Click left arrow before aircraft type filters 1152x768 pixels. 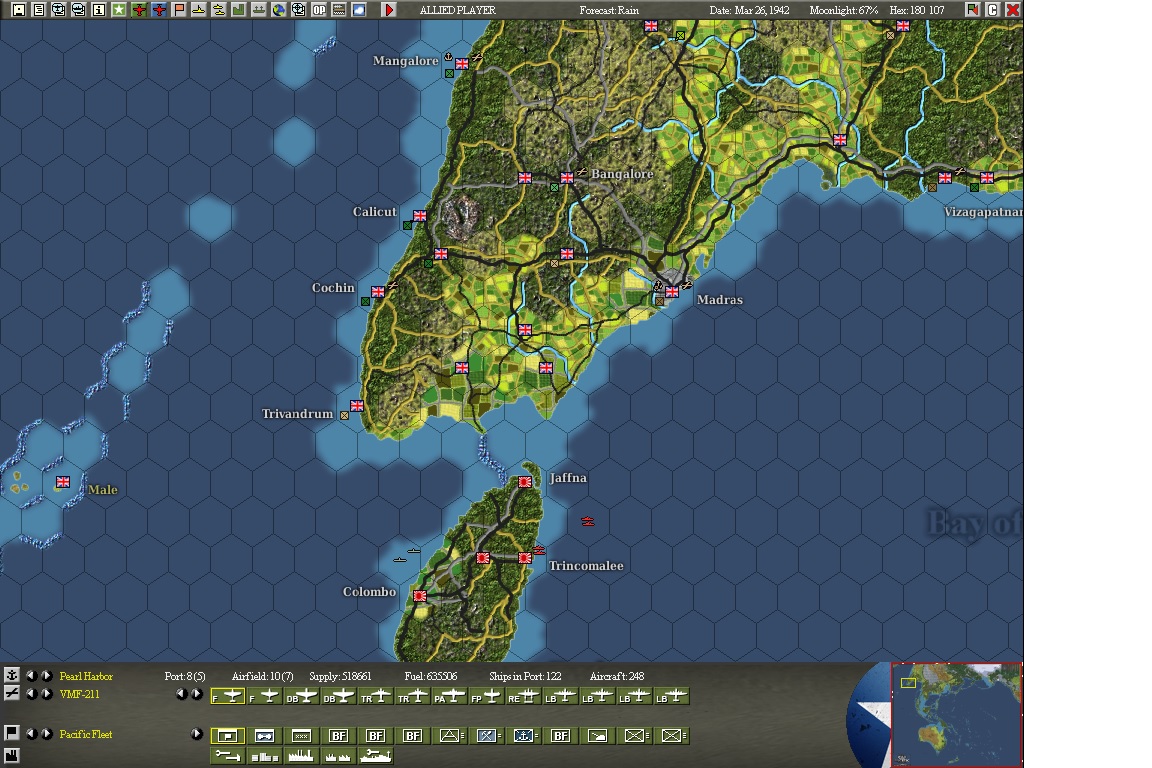click(181, 694)
